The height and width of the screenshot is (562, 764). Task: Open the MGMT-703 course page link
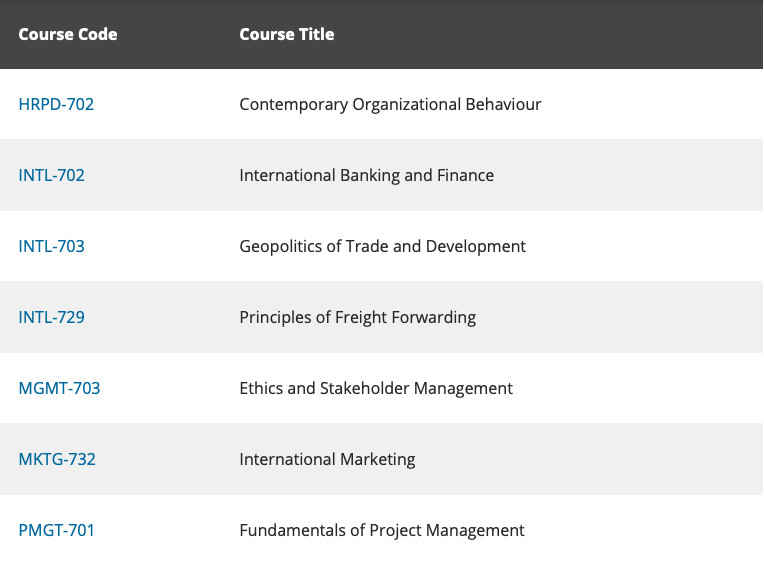[x=59, y=388]
